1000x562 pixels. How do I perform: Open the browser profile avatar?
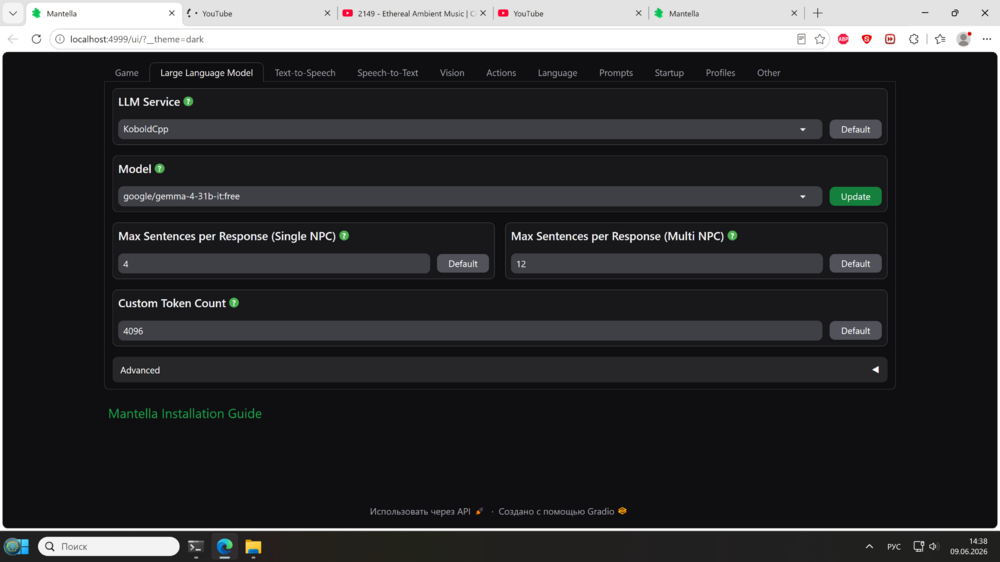tap(964, 39)
